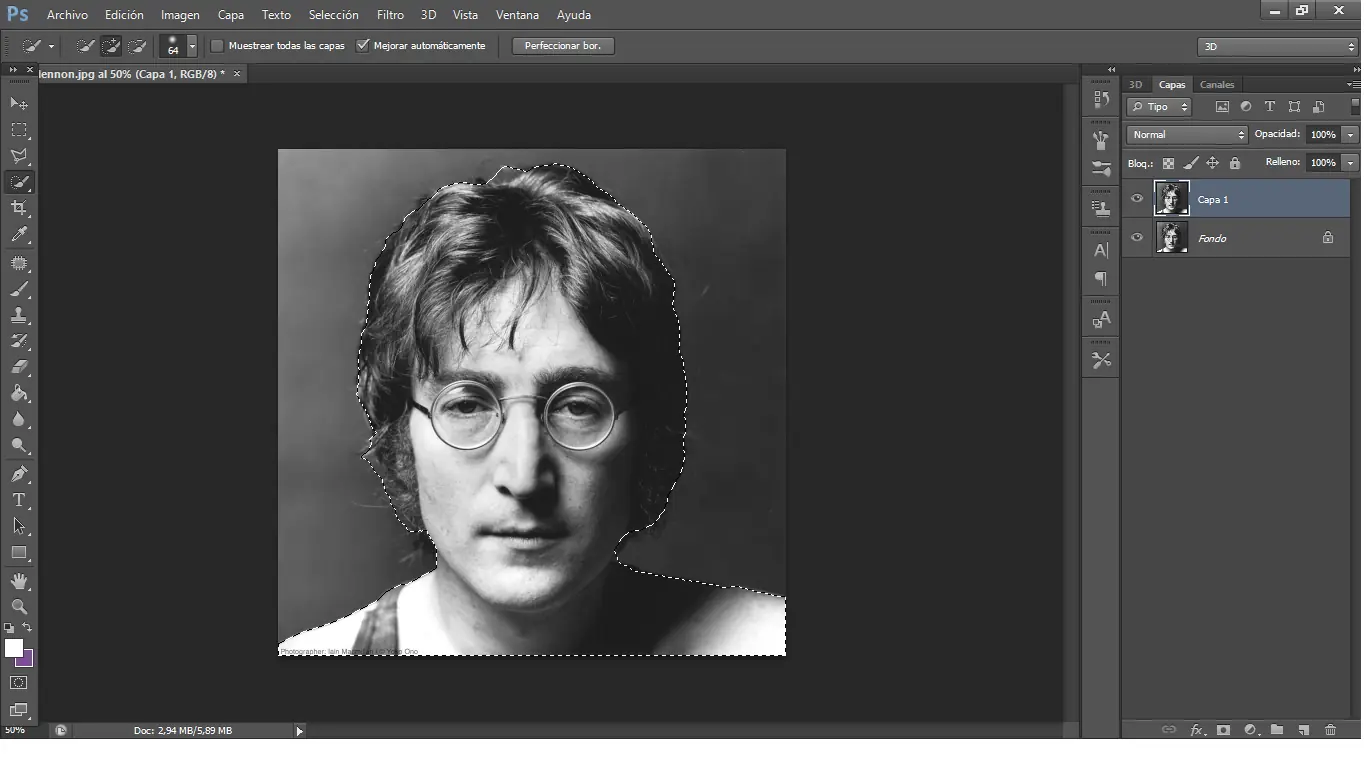Select the Hand tool

click(x=19, y=581)
